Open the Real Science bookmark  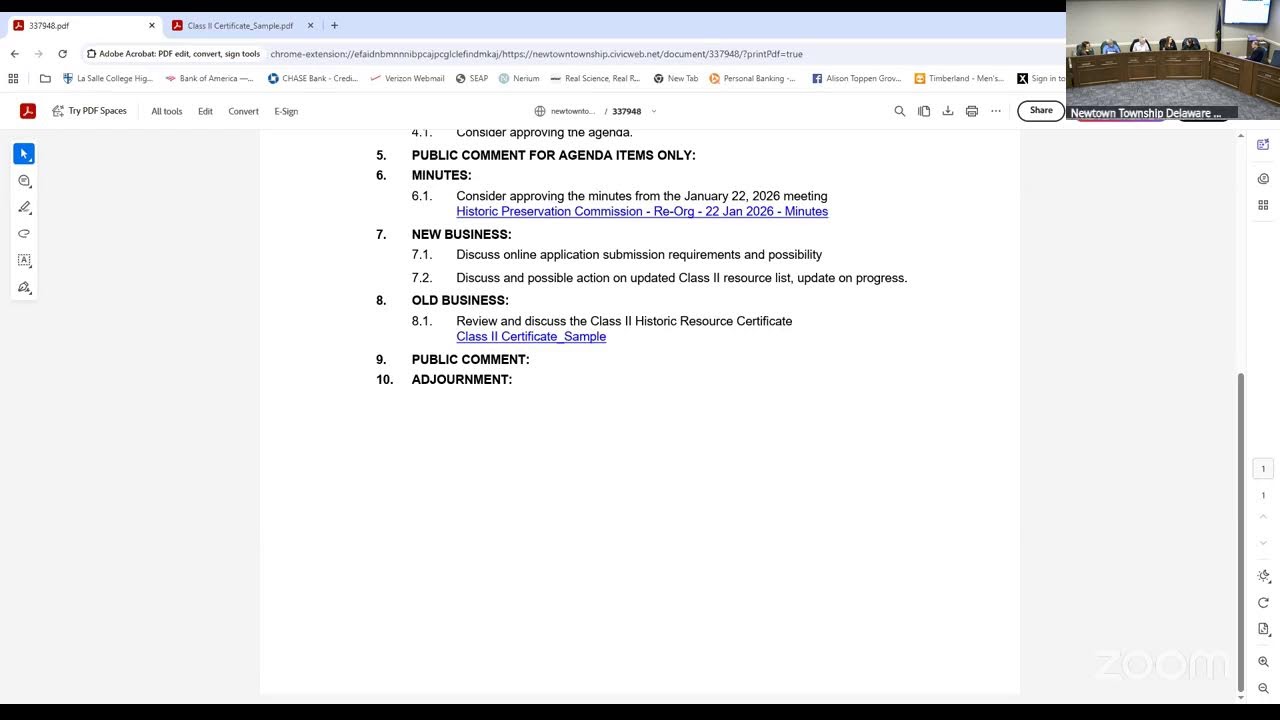click(595, 78)
